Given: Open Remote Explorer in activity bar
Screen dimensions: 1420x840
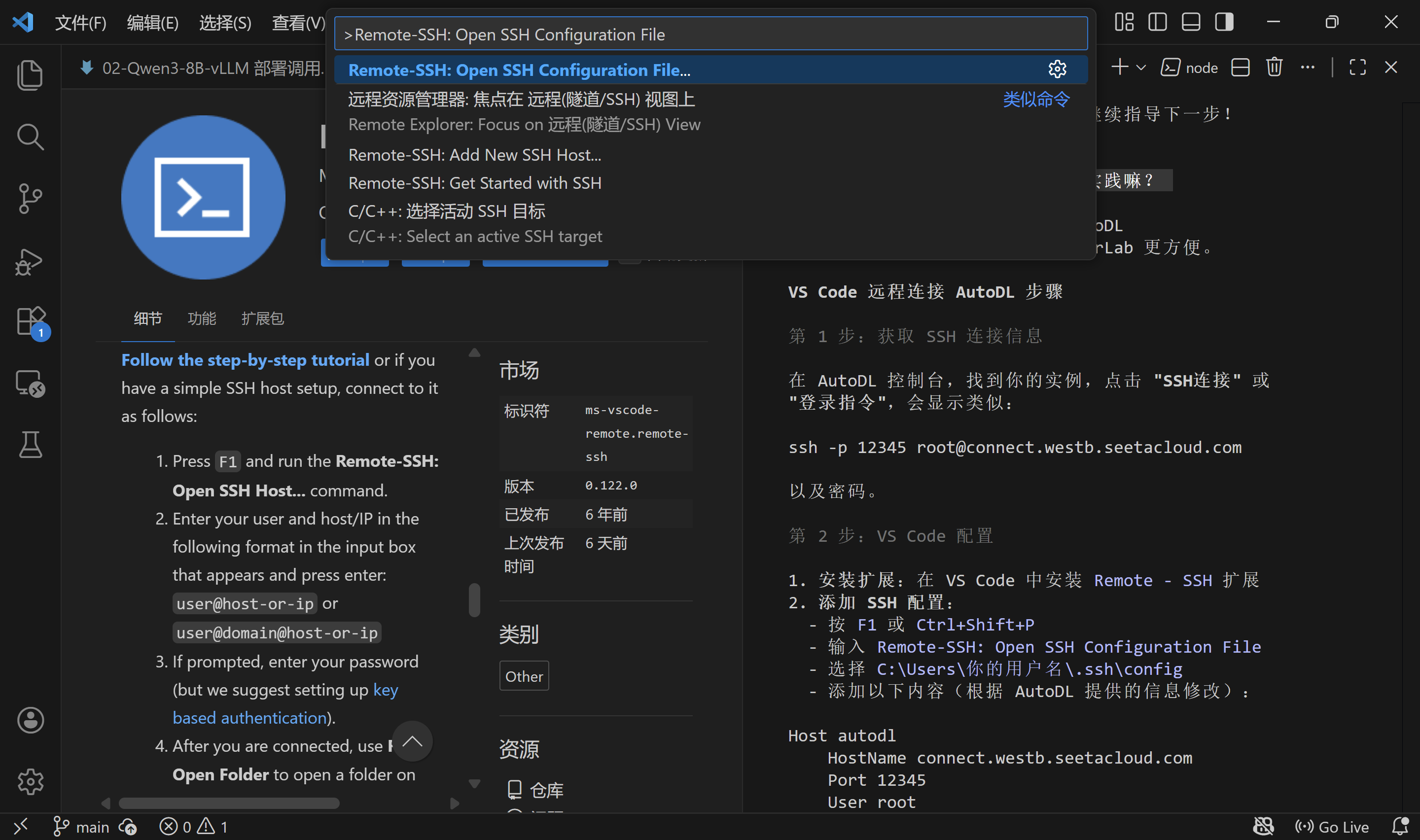Looking at the screenshot, I should click(30, 384).
